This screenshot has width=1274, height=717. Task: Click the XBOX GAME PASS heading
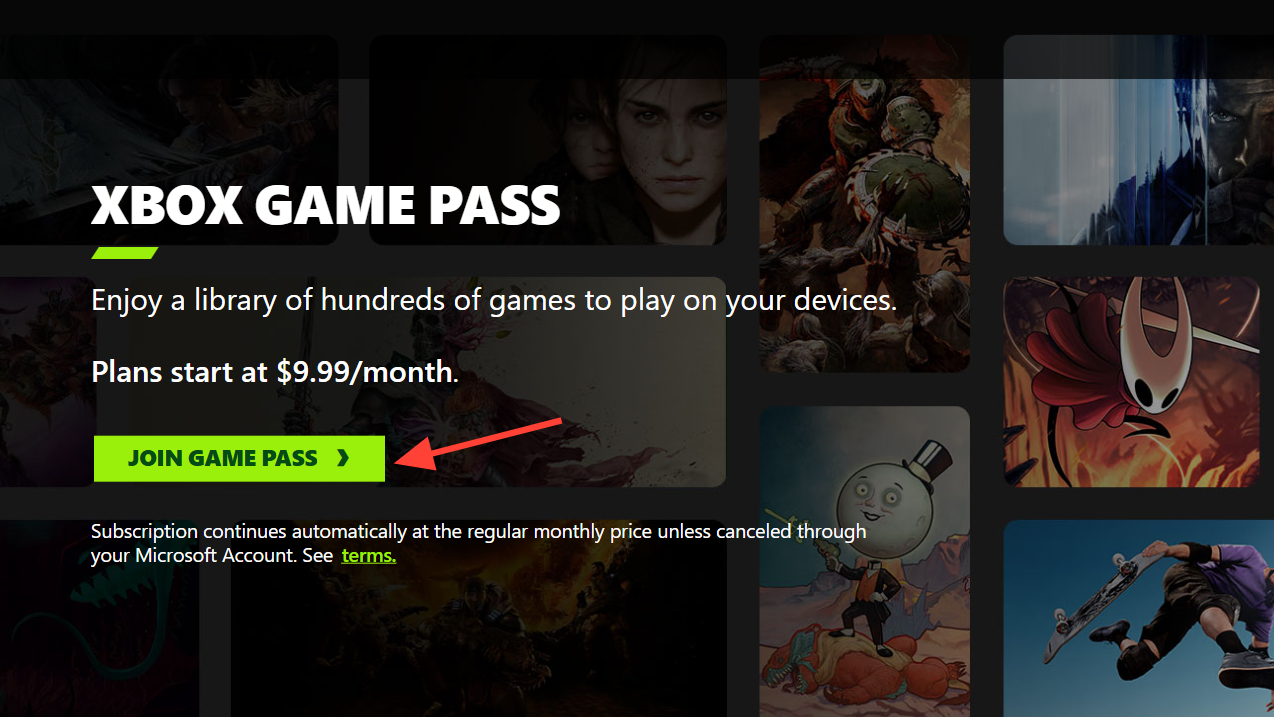[325, 204]
